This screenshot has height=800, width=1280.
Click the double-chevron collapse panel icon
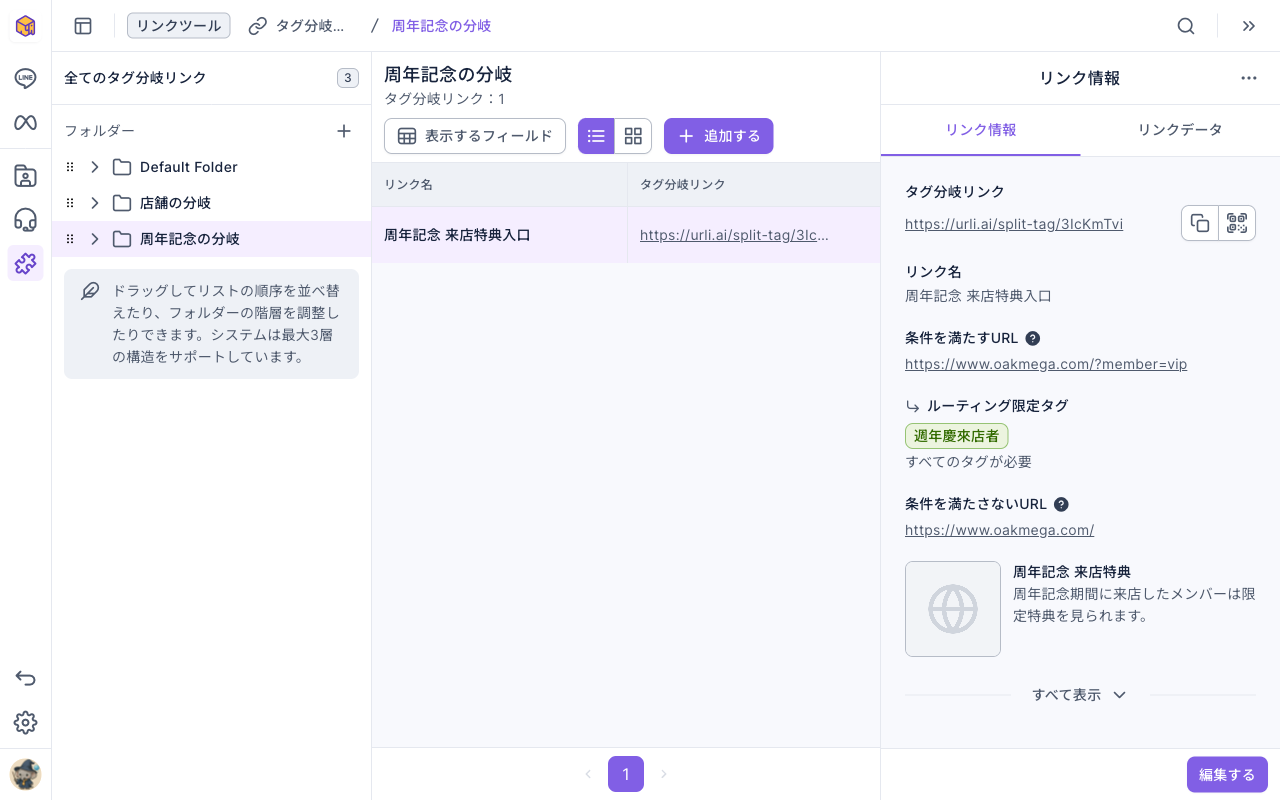1248,26
